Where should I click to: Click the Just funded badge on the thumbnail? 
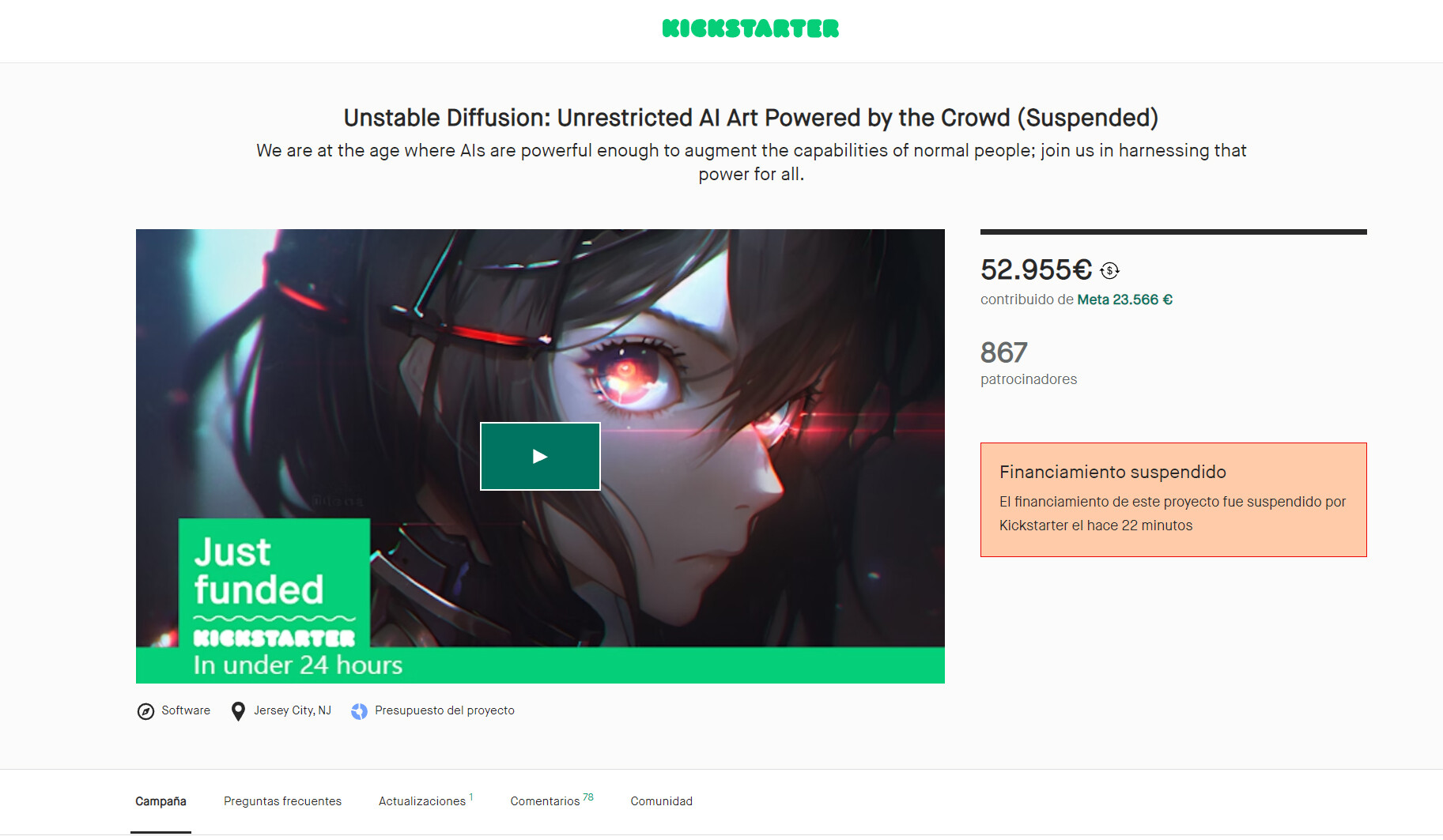click(x=274, y=583)
